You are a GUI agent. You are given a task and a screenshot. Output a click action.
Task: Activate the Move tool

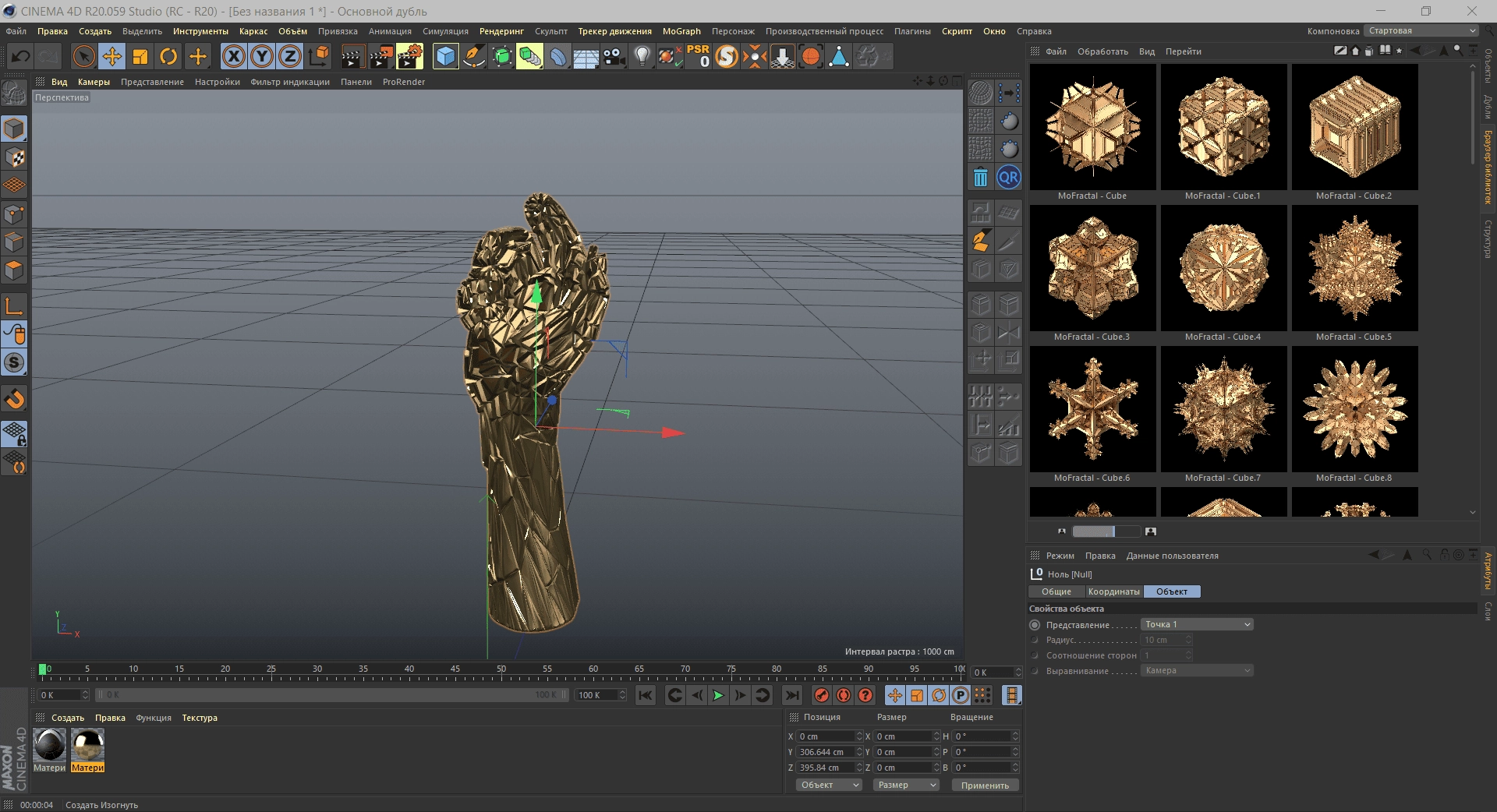(x=111, y=56)
